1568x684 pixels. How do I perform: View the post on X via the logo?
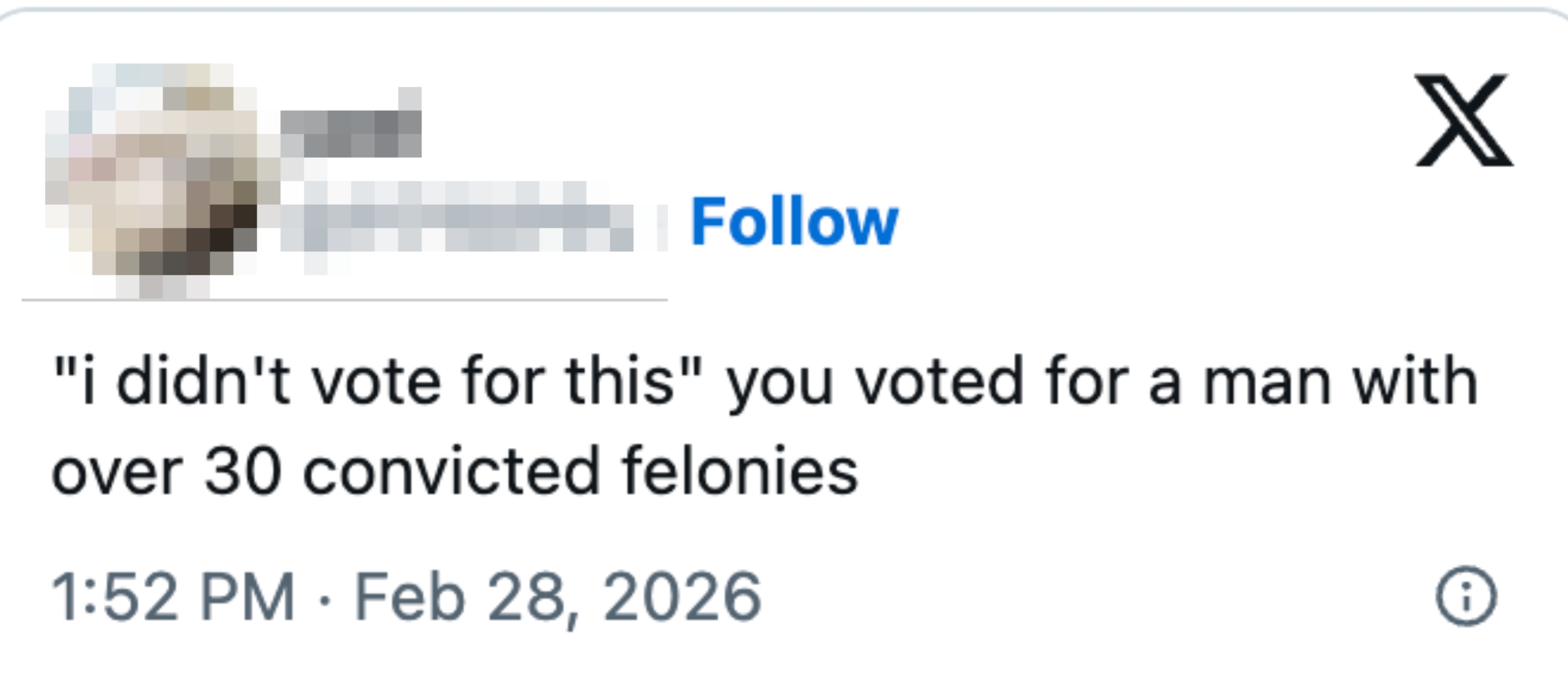(1463, 120)
